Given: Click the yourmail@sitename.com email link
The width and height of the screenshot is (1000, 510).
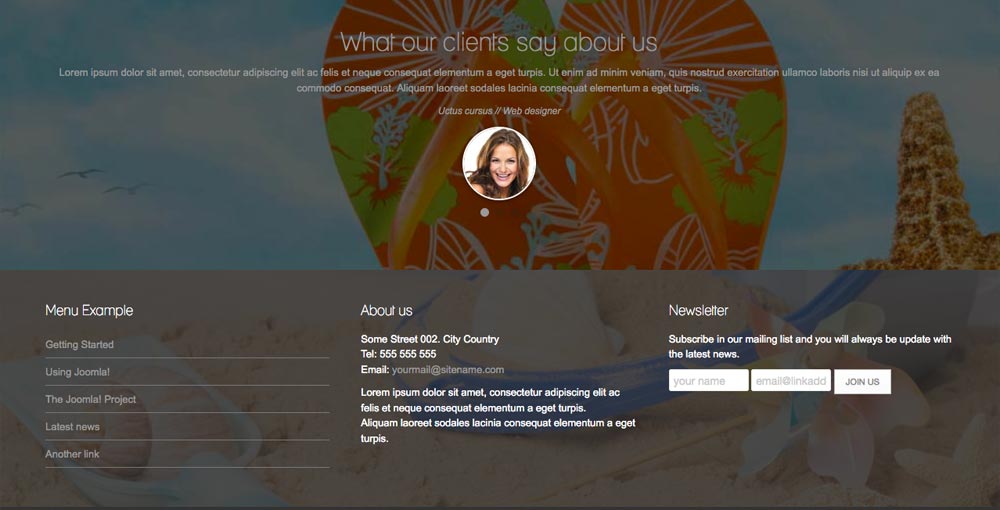Looking at the screenshot, I should pos(448,370).
